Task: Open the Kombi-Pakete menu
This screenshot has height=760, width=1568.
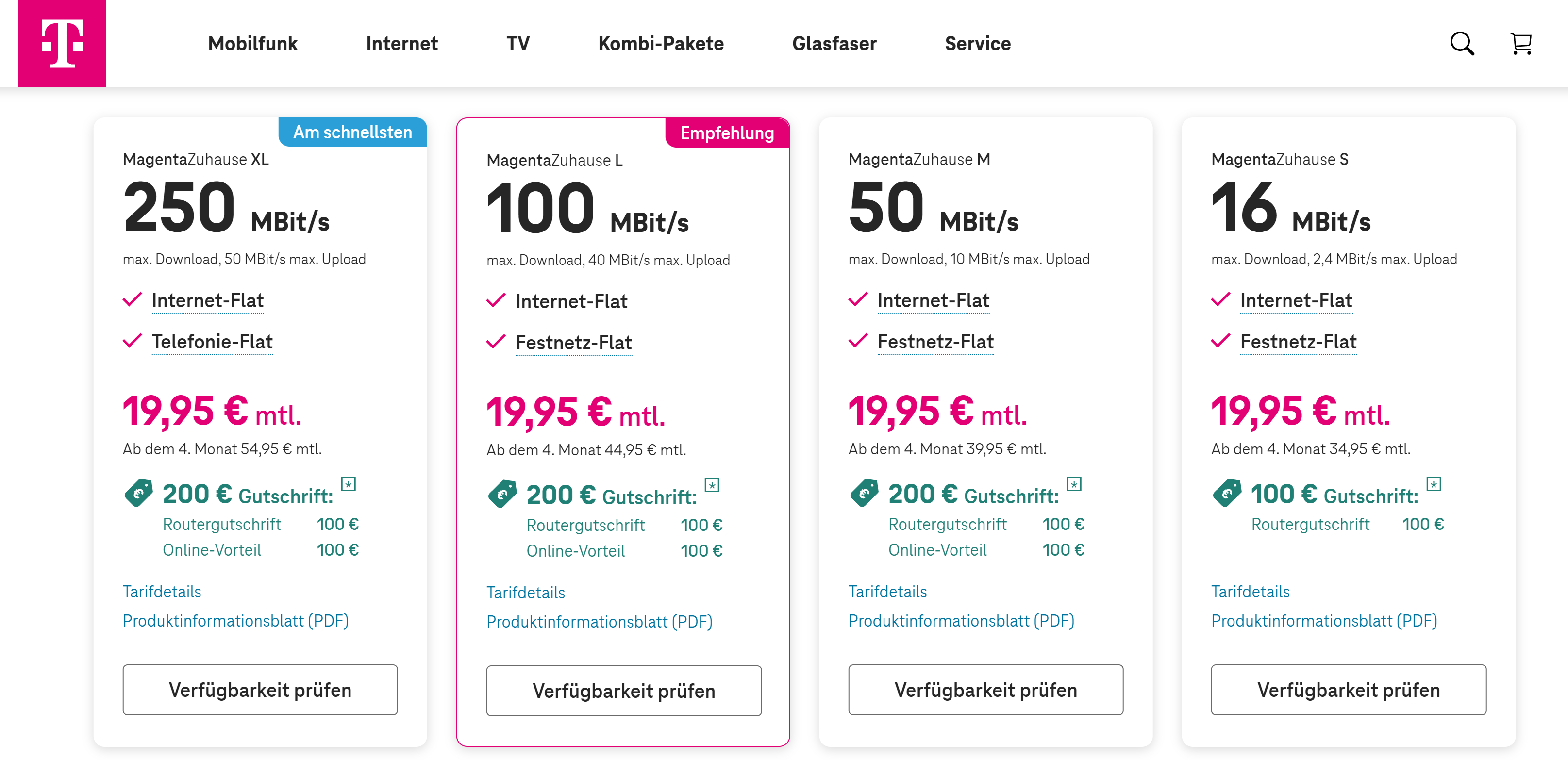Action: (660, 43)
